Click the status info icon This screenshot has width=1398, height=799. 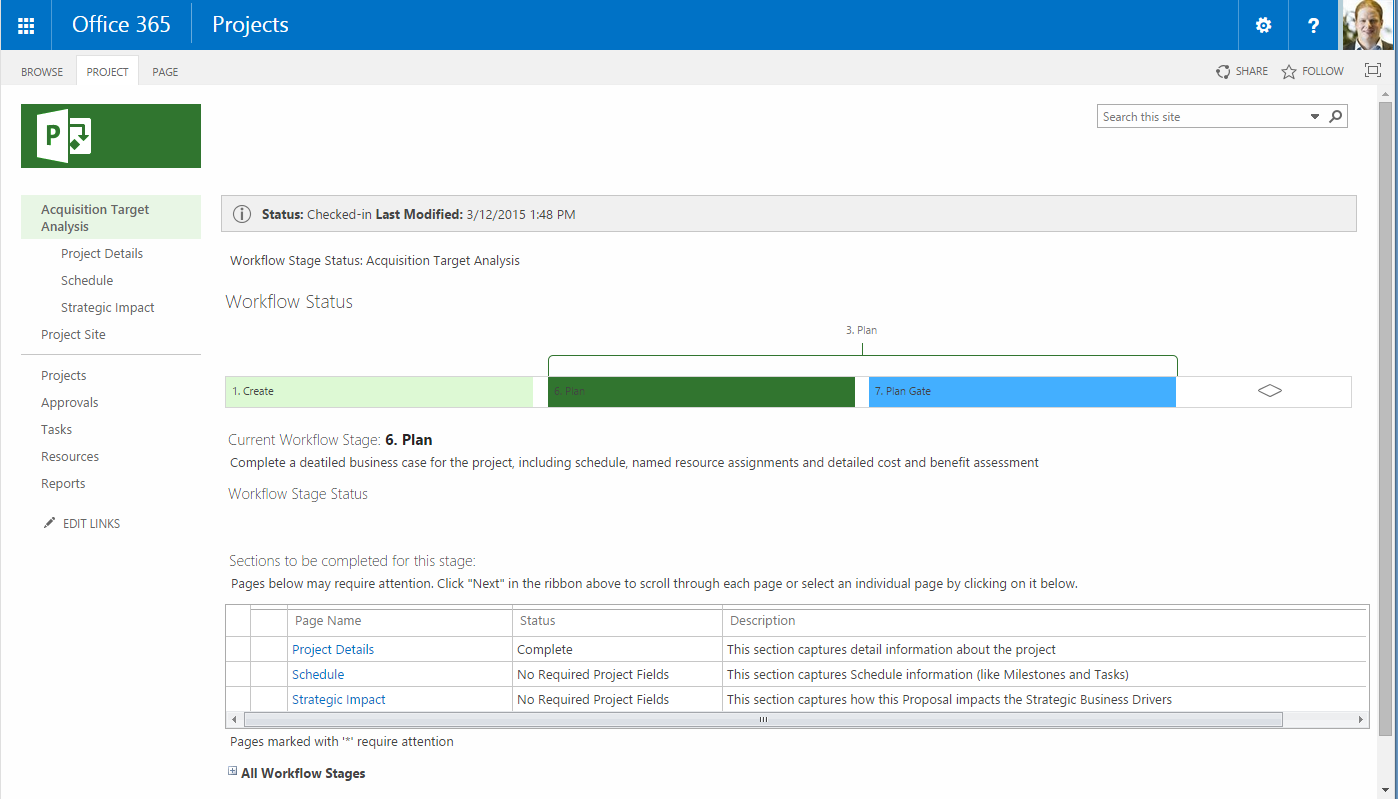point(241,214)
